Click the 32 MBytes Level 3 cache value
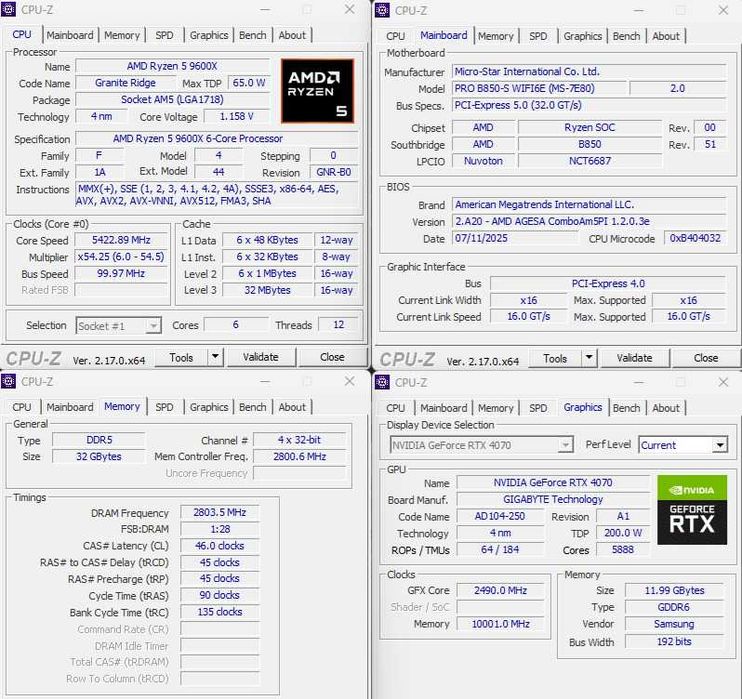Screen dimensions: 742x699 [x=267, y=290]
